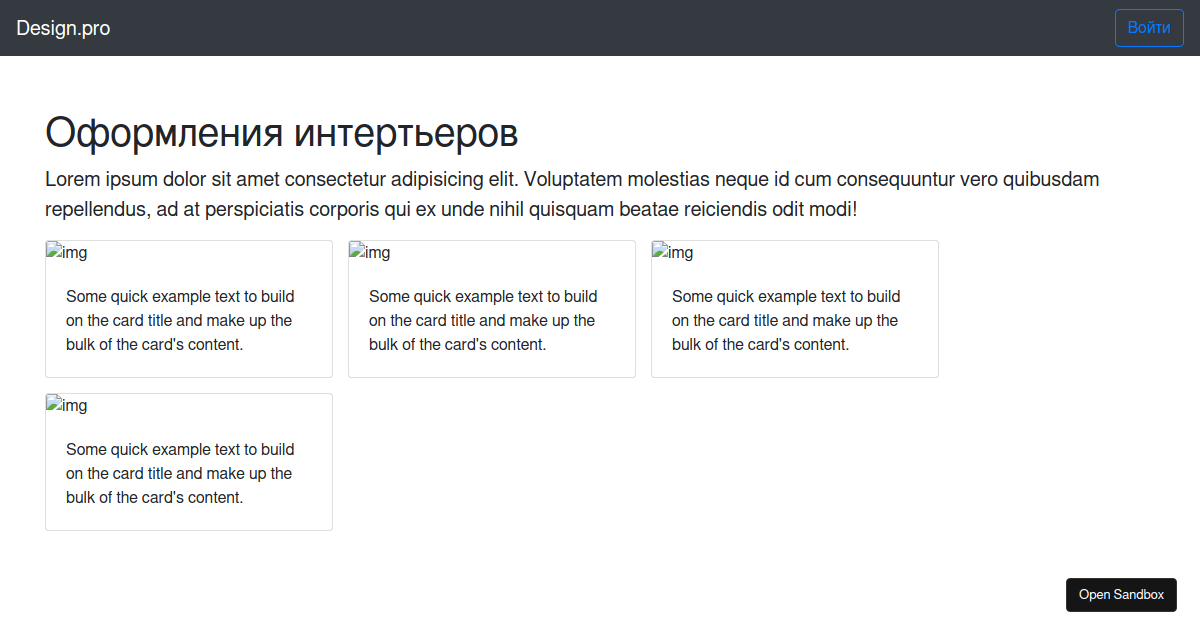Click the Lorem ipsum intro paragraph
This screenshot has width=1200, height=630.
[570, 194]
